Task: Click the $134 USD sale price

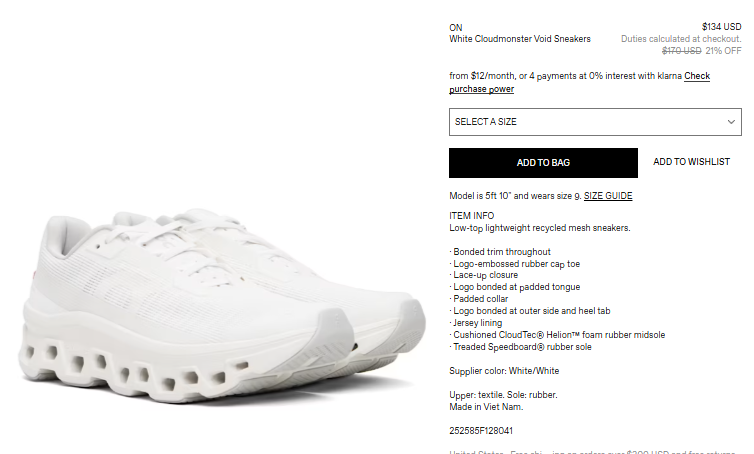Action: click(x=721, y=27)
